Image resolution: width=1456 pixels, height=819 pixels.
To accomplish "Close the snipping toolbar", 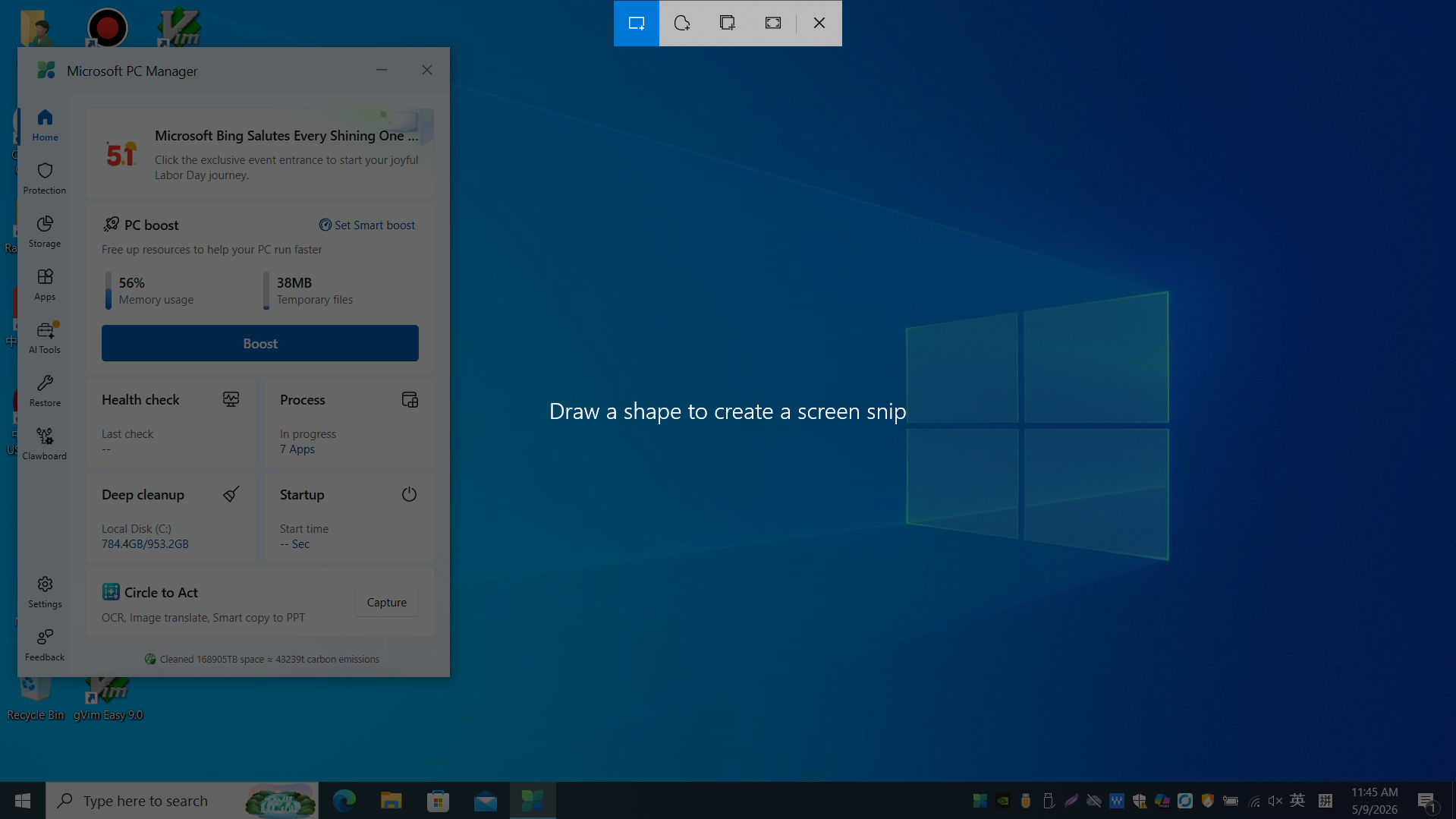I will (819, 23).
